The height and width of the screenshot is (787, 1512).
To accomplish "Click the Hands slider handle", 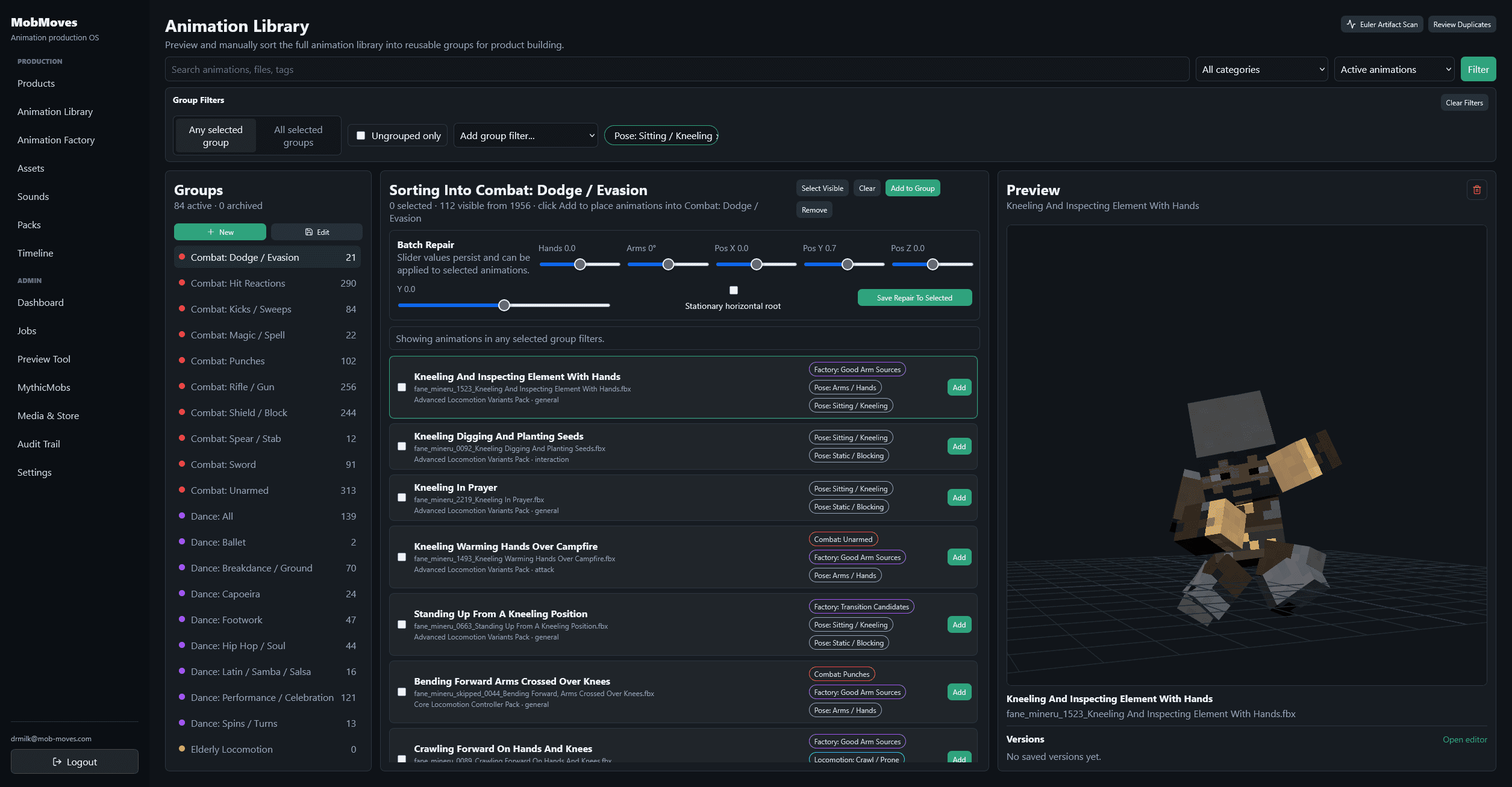I will 580,264.
